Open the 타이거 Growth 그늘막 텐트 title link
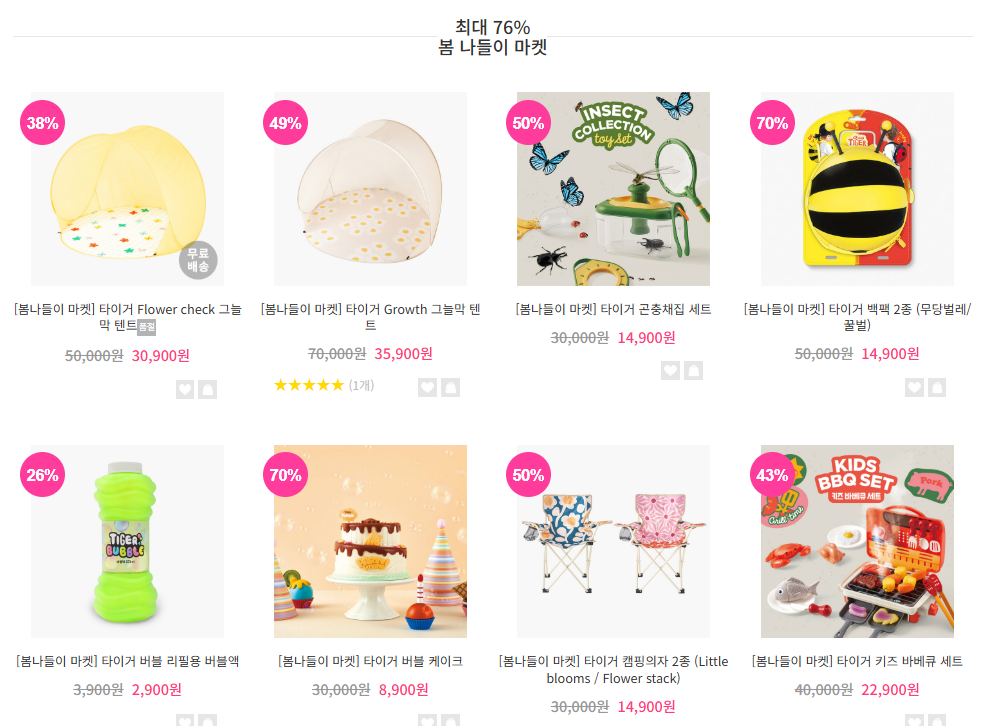This screenshot has height=726, width=981. [x=370, y=317]
